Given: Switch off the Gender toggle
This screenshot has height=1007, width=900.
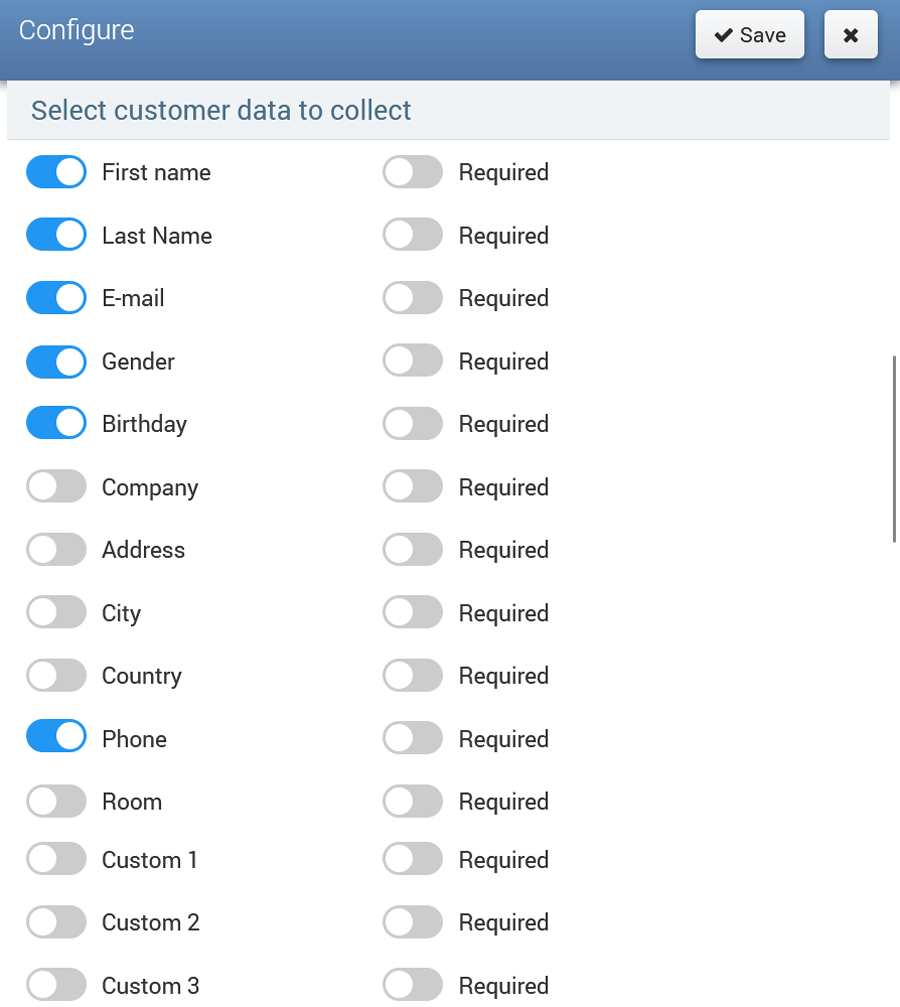Looking at the screenshot, I should coord(57,361).
